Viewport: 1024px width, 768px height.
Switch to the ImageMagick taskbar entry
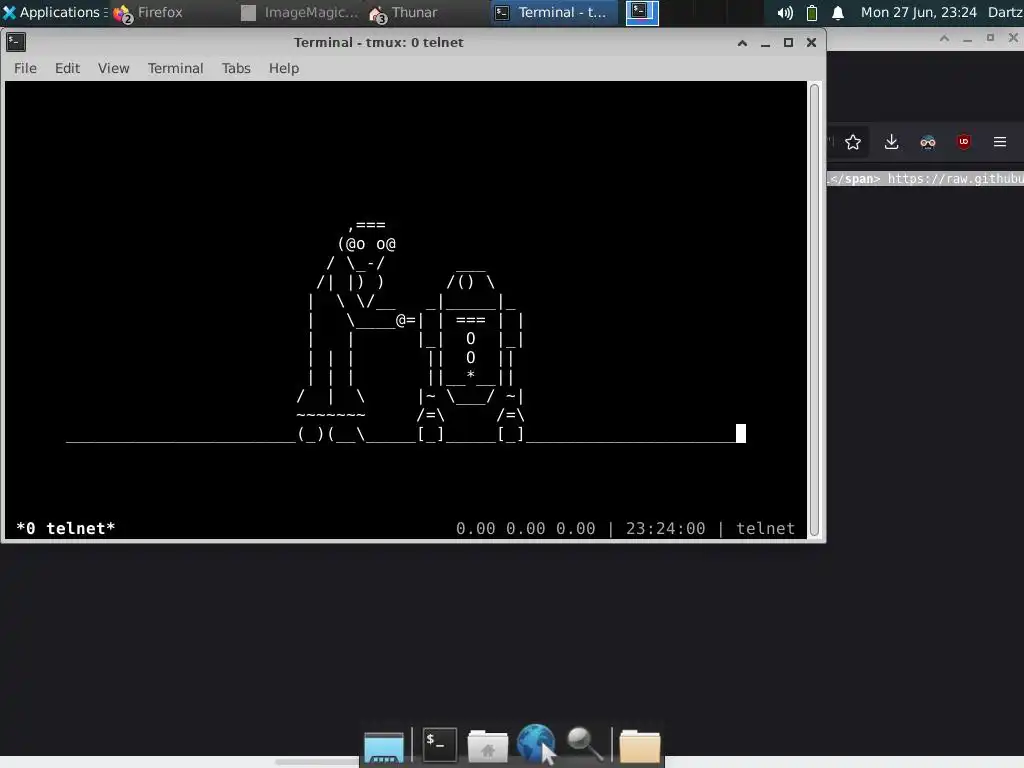(x=300, y=12)
